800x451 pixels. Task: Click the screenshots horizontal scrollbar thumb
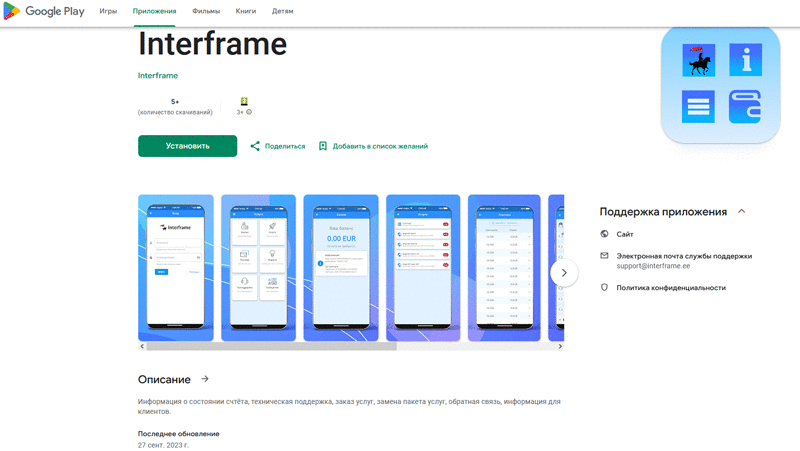coord(271,346)
